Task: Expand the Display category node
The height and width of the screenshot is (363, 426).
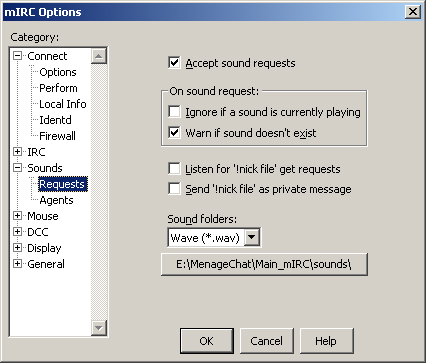Action: [18, 248]
